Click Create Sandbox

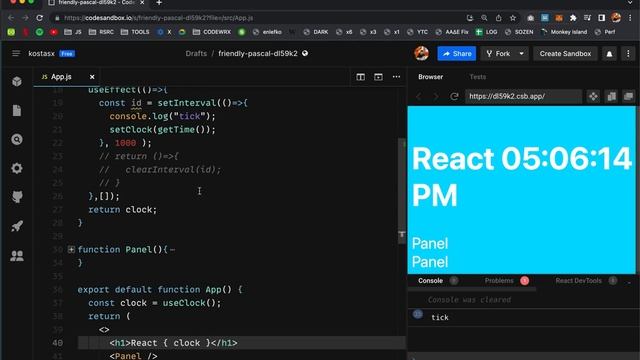565,53
